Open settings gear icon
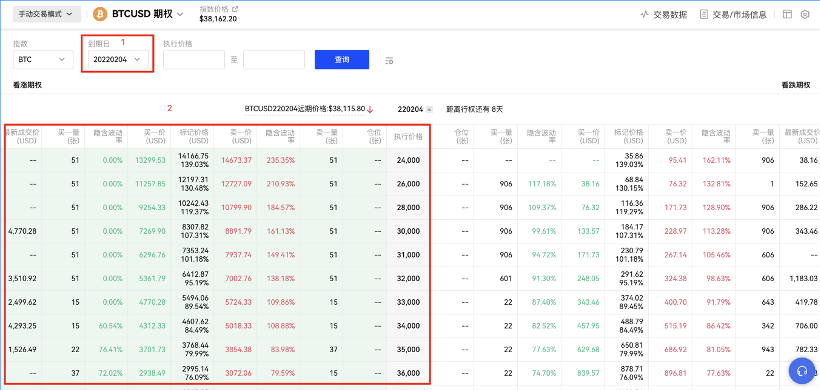 click(x=805, y=15)
